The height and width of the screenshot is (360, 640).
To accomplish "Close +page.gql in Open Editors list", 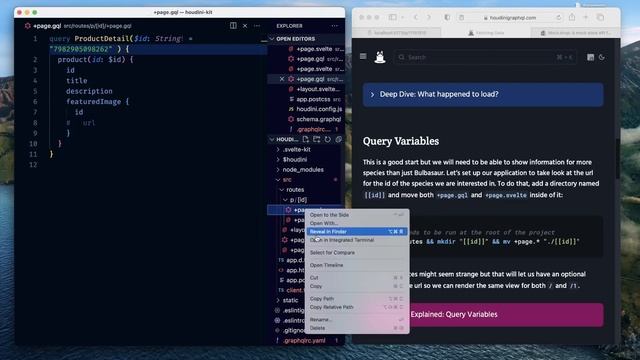I will tap(282, 79).
